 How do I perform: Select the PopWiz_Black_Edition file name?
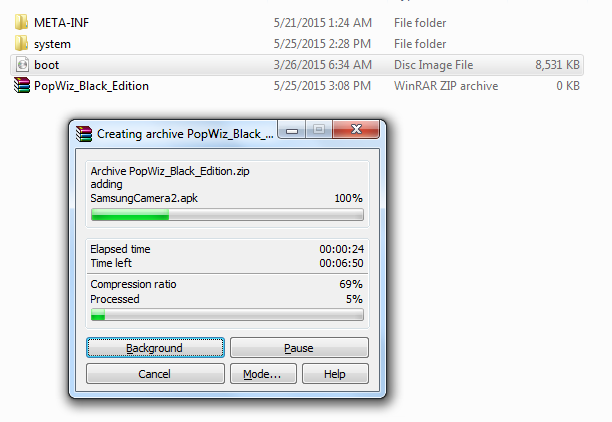tap(91, 86)
